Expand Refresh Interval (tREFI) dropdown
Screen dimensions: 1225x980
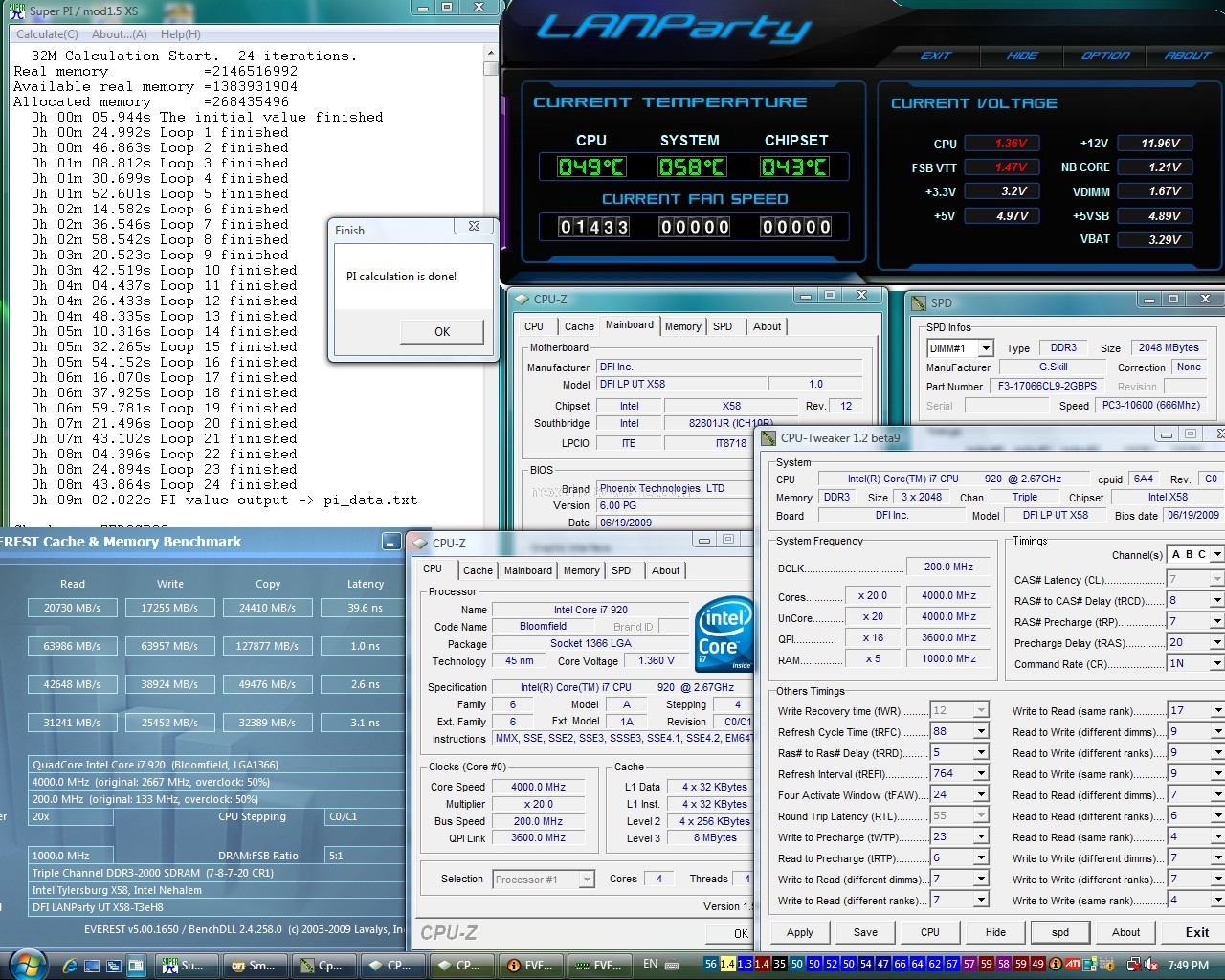click(x=981, y=773)
